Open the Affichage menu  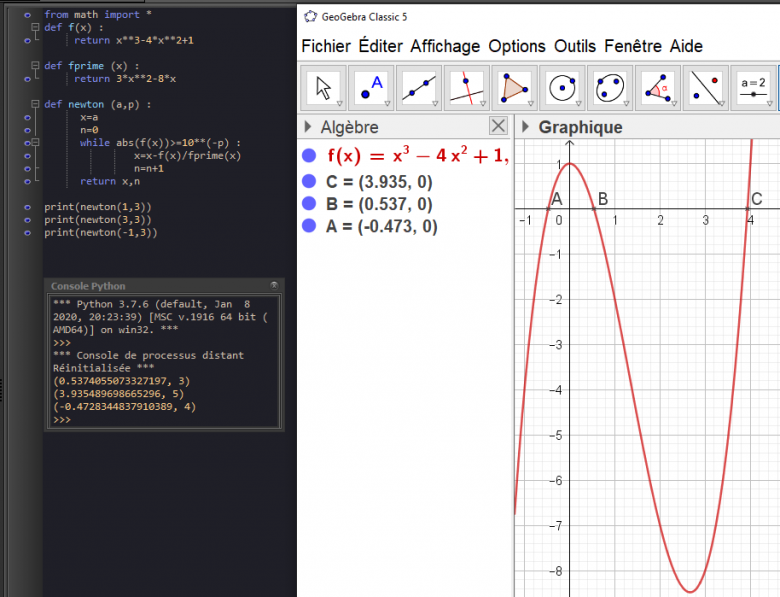point(445,46)
